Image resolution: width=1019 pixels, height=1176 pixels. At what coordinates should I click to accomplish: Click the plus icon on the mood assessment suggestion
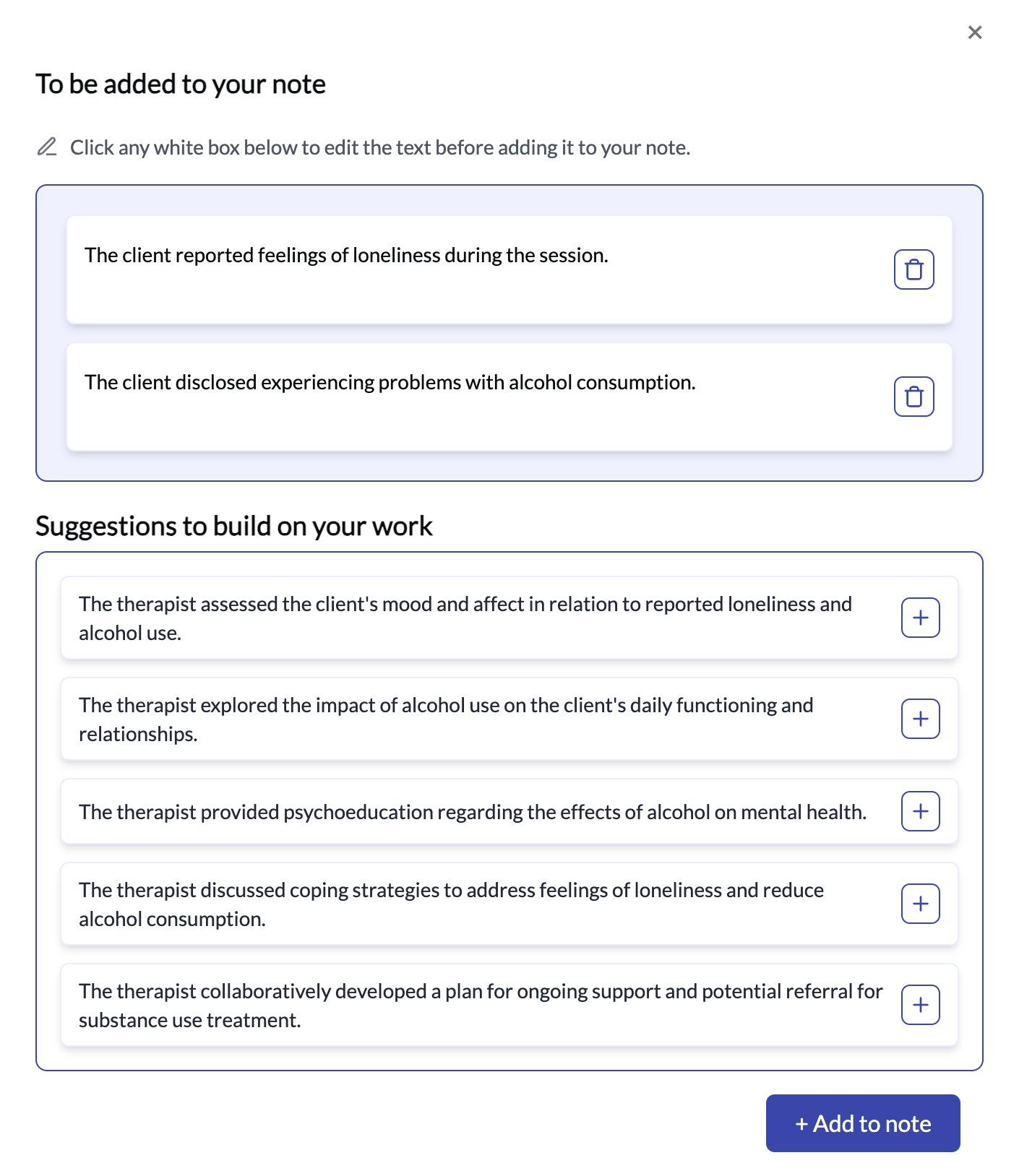920,618
